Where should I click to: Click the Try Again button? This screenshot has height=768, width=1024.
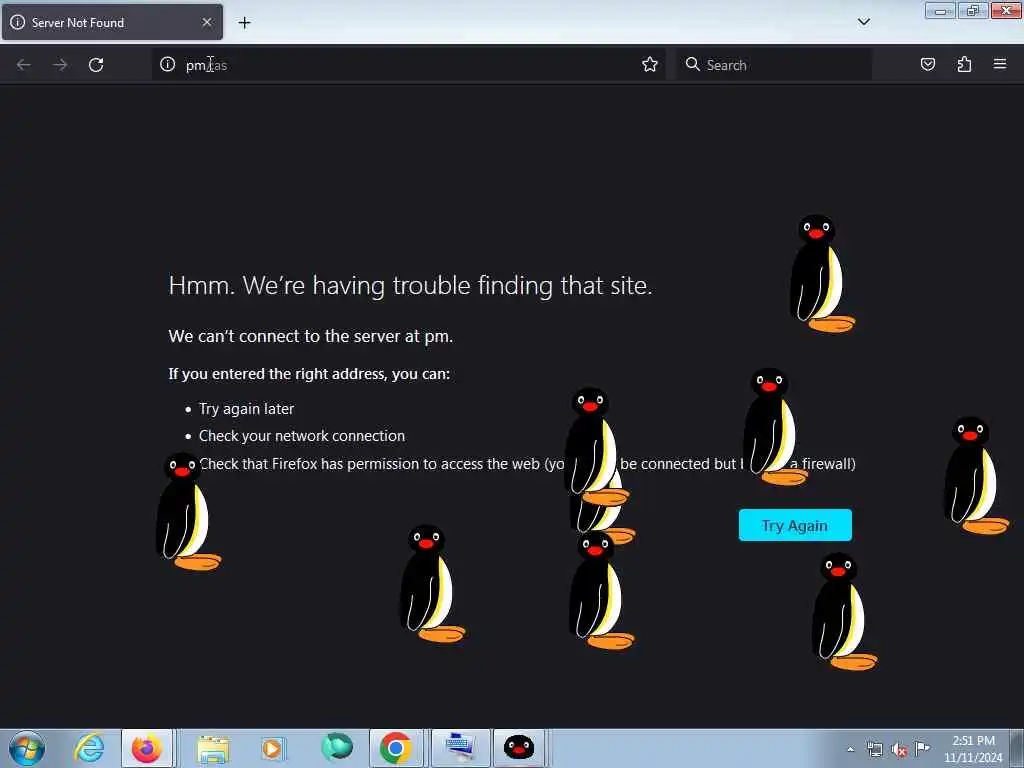pos(795,526)
